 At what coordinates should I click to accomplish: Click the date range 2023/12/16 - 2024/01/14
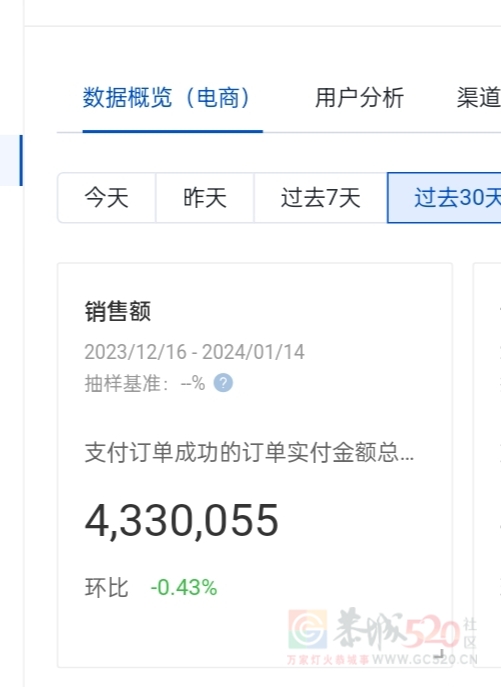pyautogui.click(x=194, y=352)
